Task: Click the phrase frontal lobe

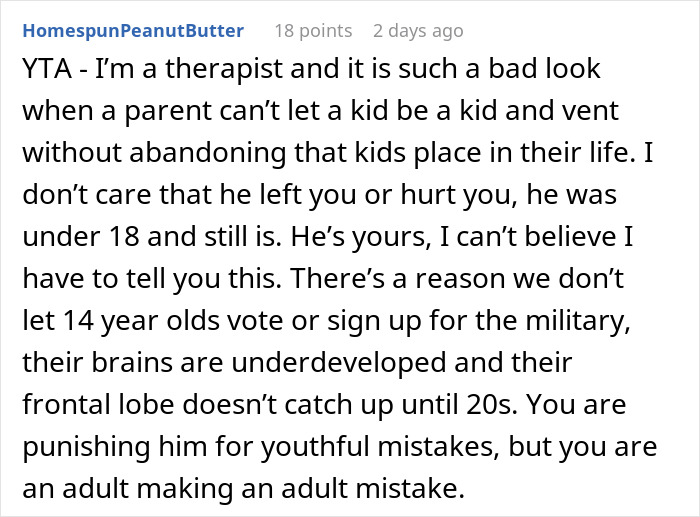Action: coord(98,404)
